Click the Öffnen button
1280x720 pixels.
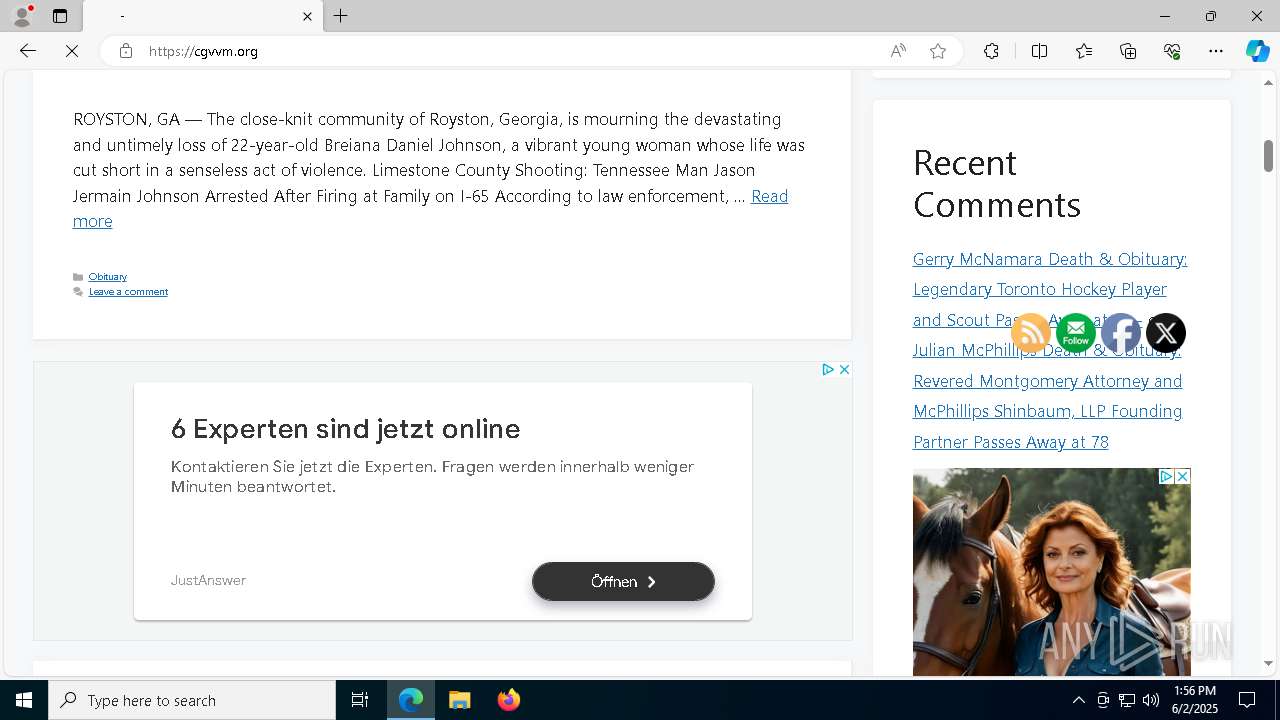623,581
